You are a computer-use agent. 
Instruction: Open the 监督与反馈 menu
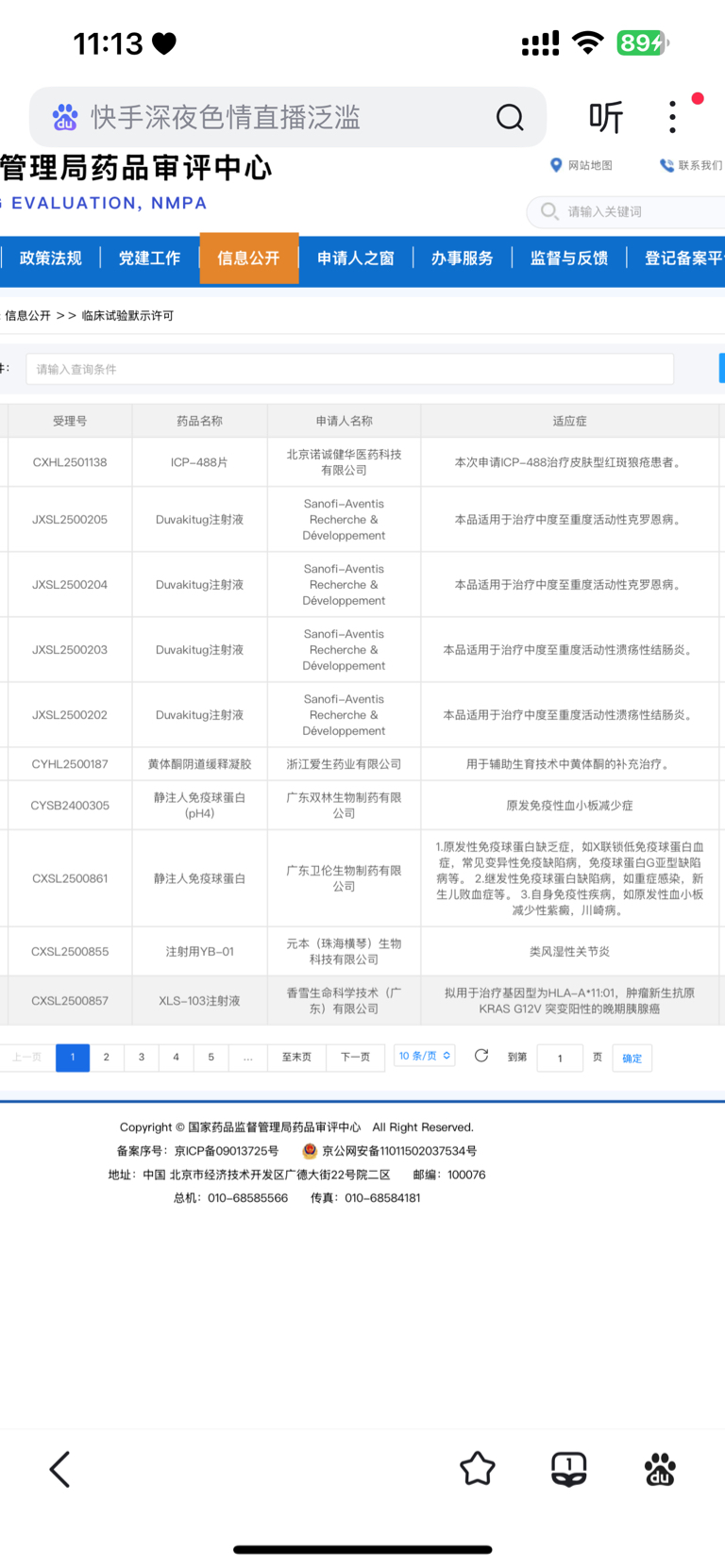pos(569,259)
